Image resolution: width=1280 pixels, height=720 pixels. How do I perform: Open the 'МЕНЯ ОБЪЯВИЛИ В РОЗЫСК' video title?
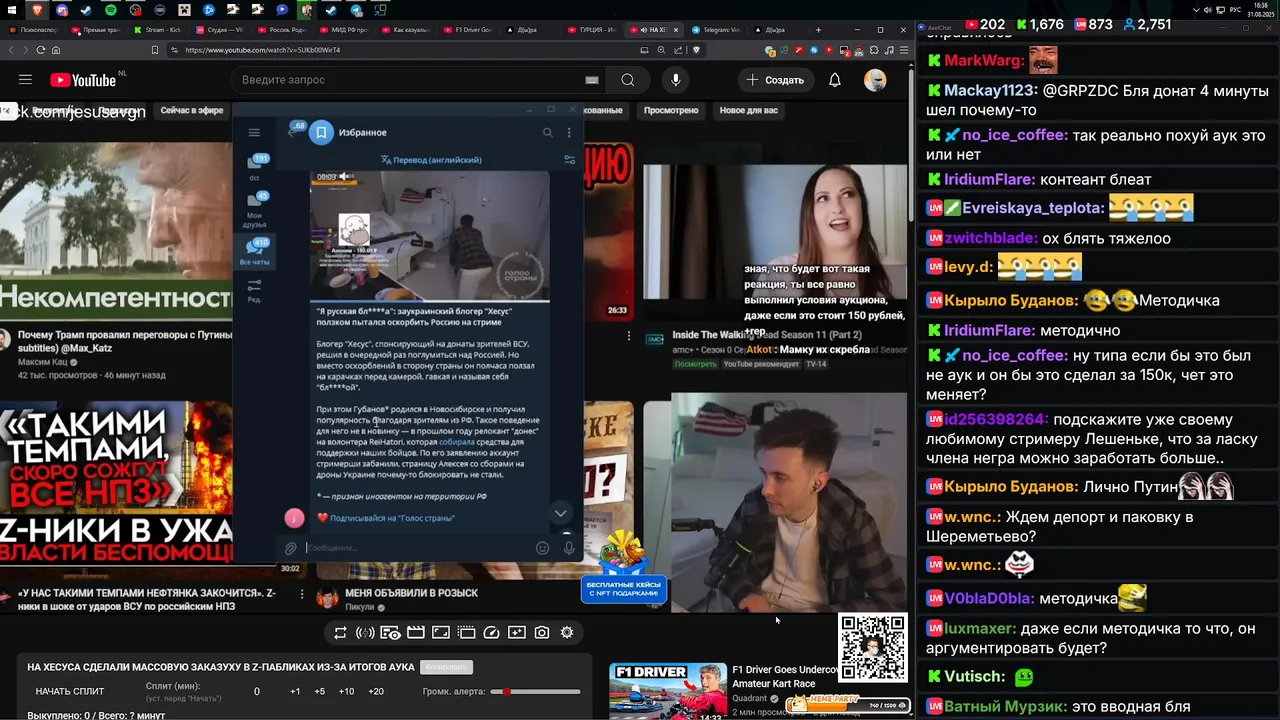(411, 593)
